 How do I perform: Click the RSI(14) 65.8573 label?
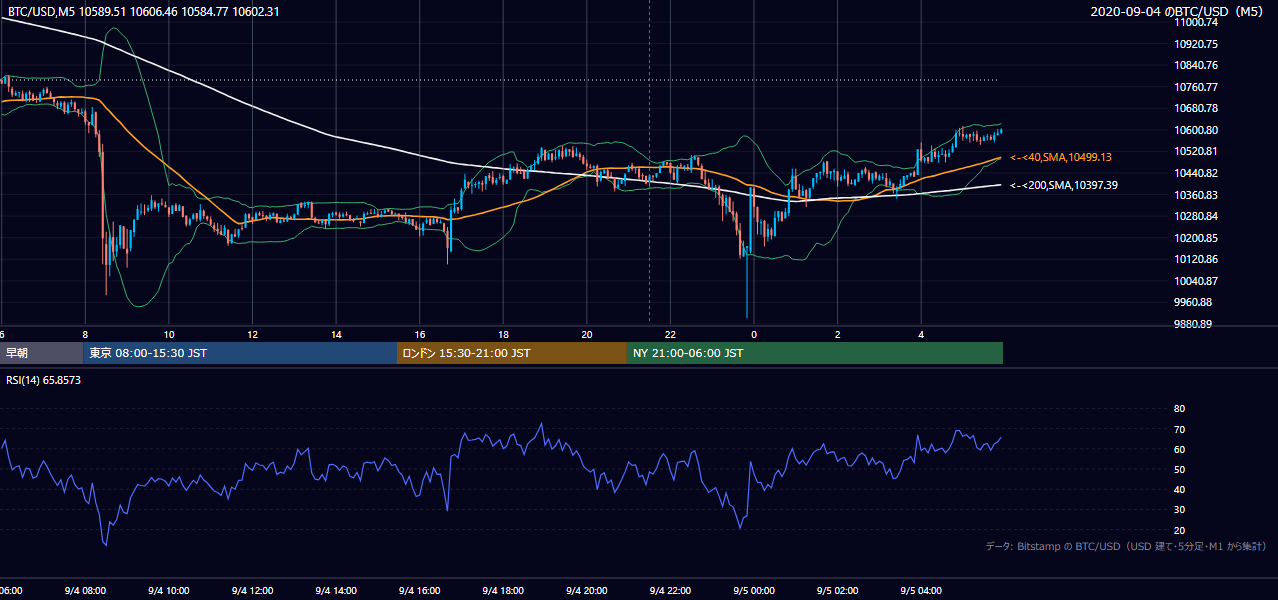[43, 380]
